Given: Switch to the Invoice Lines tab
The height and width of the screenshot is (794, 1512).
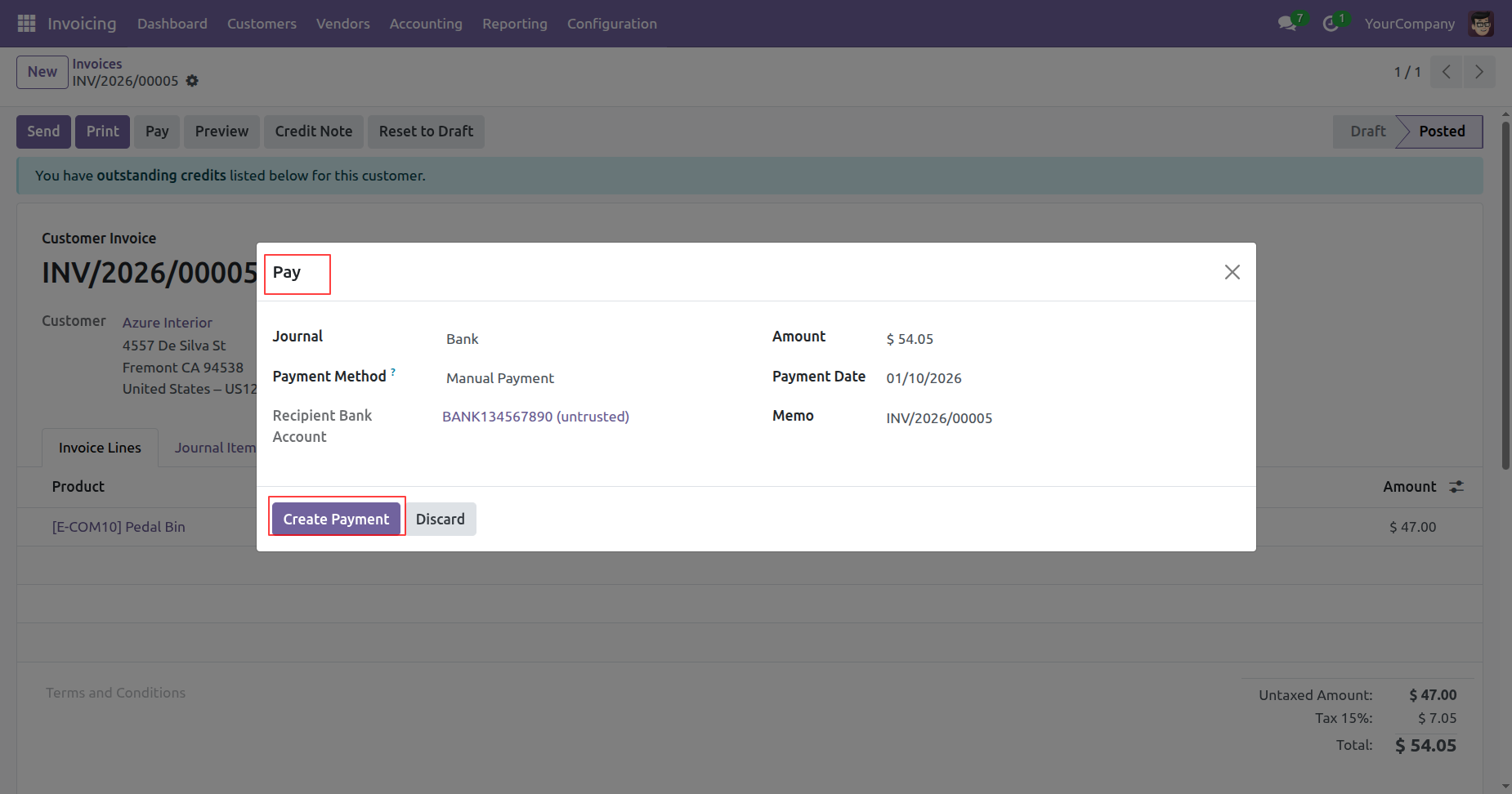Looking at the screenshot, I should (100, 448).
